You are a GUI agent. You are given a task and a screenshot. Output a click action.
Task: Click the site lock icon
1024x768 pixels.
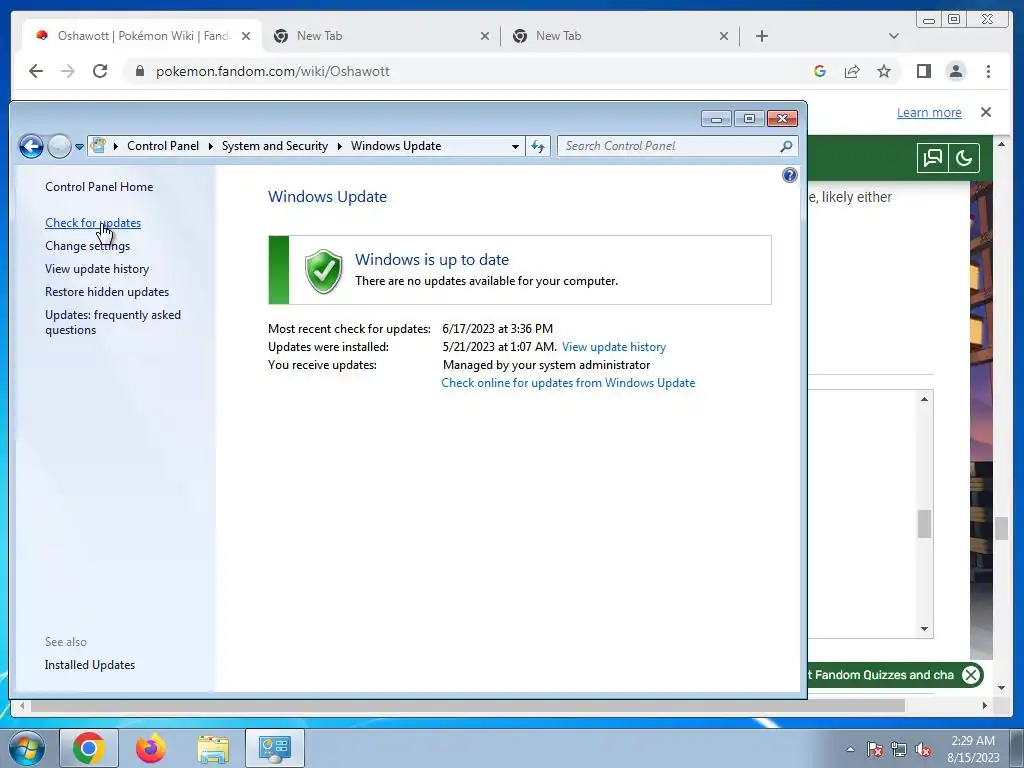(139, 71)
